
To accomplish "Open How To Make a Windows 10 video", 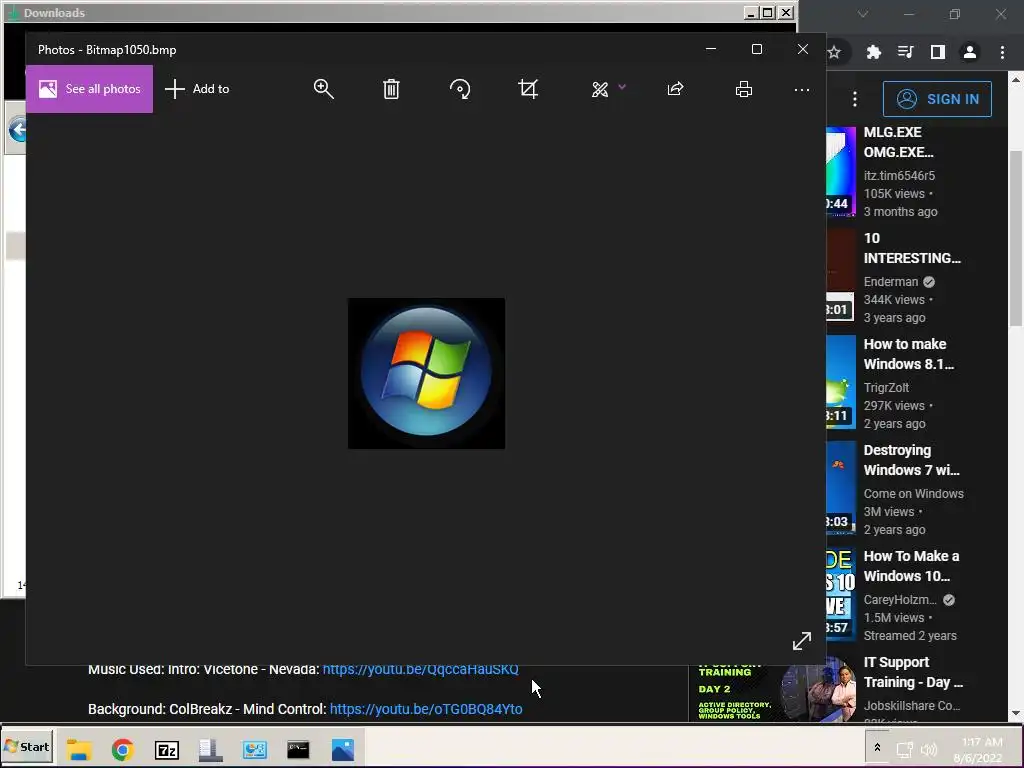I will [911, 566].
